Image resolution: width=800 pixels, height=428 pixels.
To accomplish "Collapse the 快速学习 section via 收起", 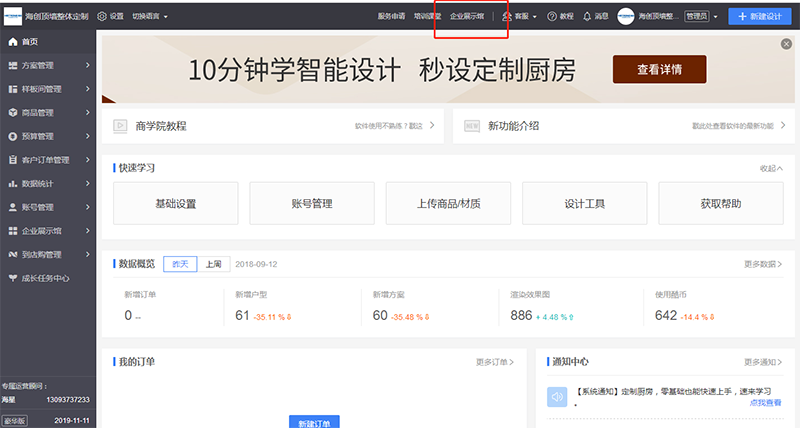I will pos(770,168).
